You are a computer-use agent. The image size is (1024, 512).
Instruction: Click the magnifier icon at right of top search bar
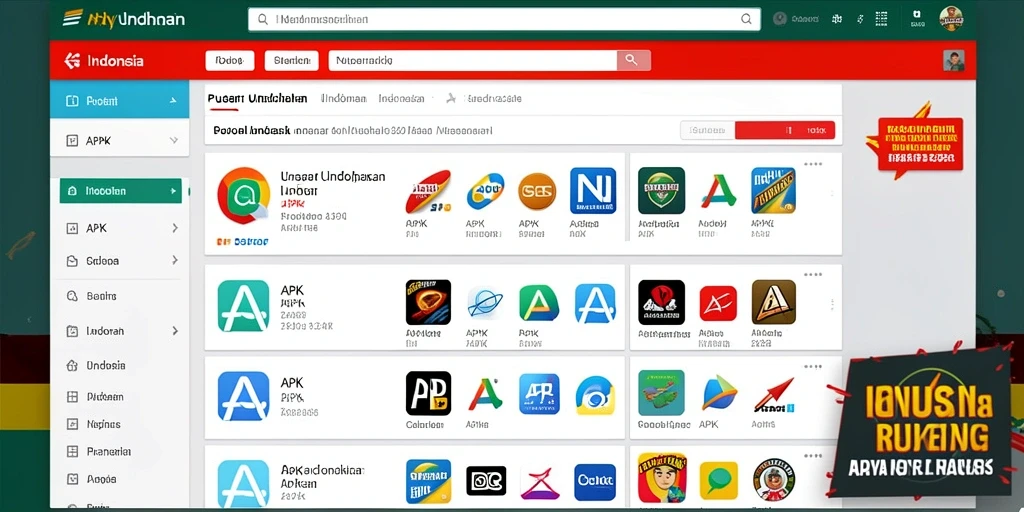[x=746, y=20]
